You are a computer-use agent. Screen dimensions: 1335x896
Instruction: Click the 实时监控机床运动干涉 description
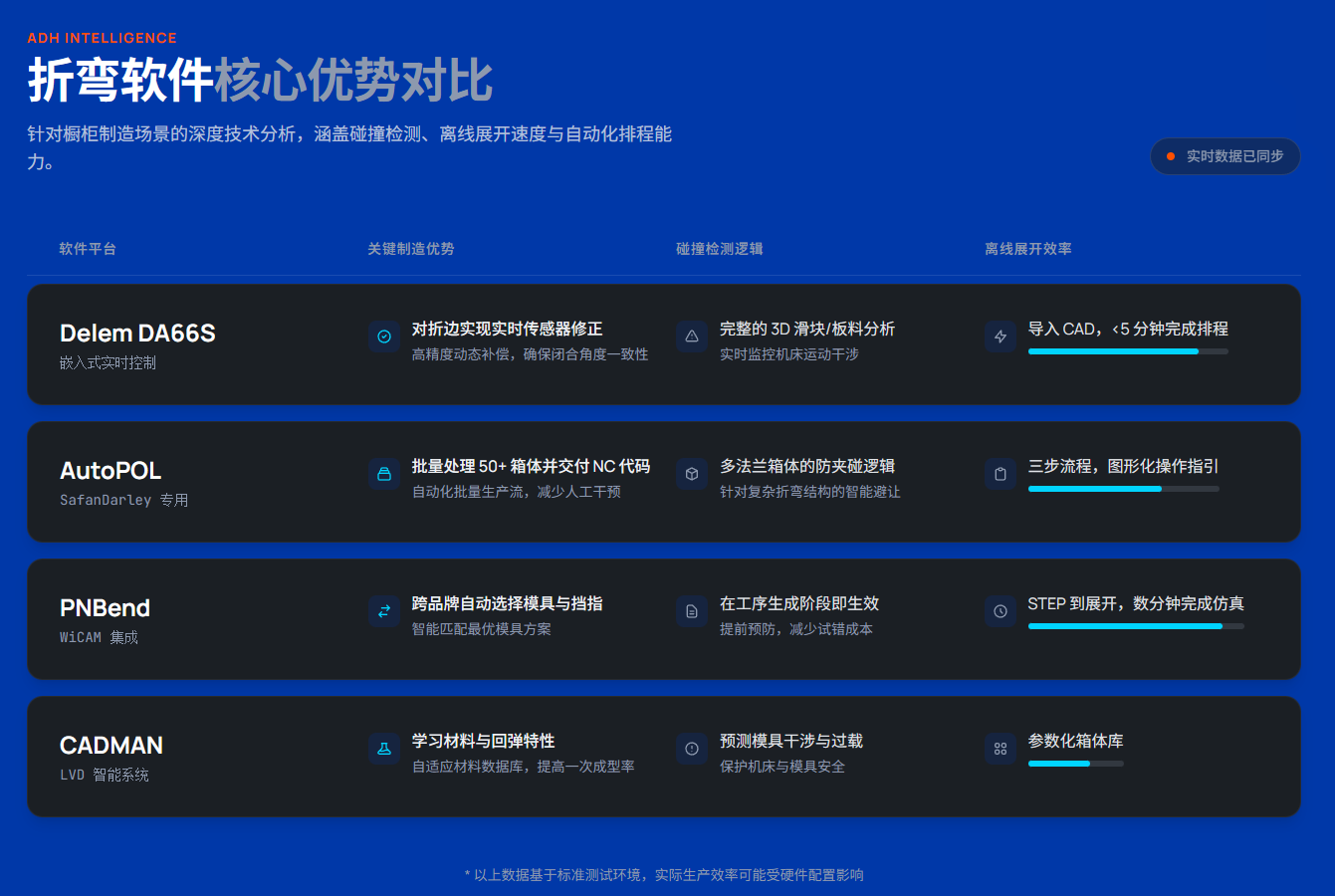coord(789,354)
